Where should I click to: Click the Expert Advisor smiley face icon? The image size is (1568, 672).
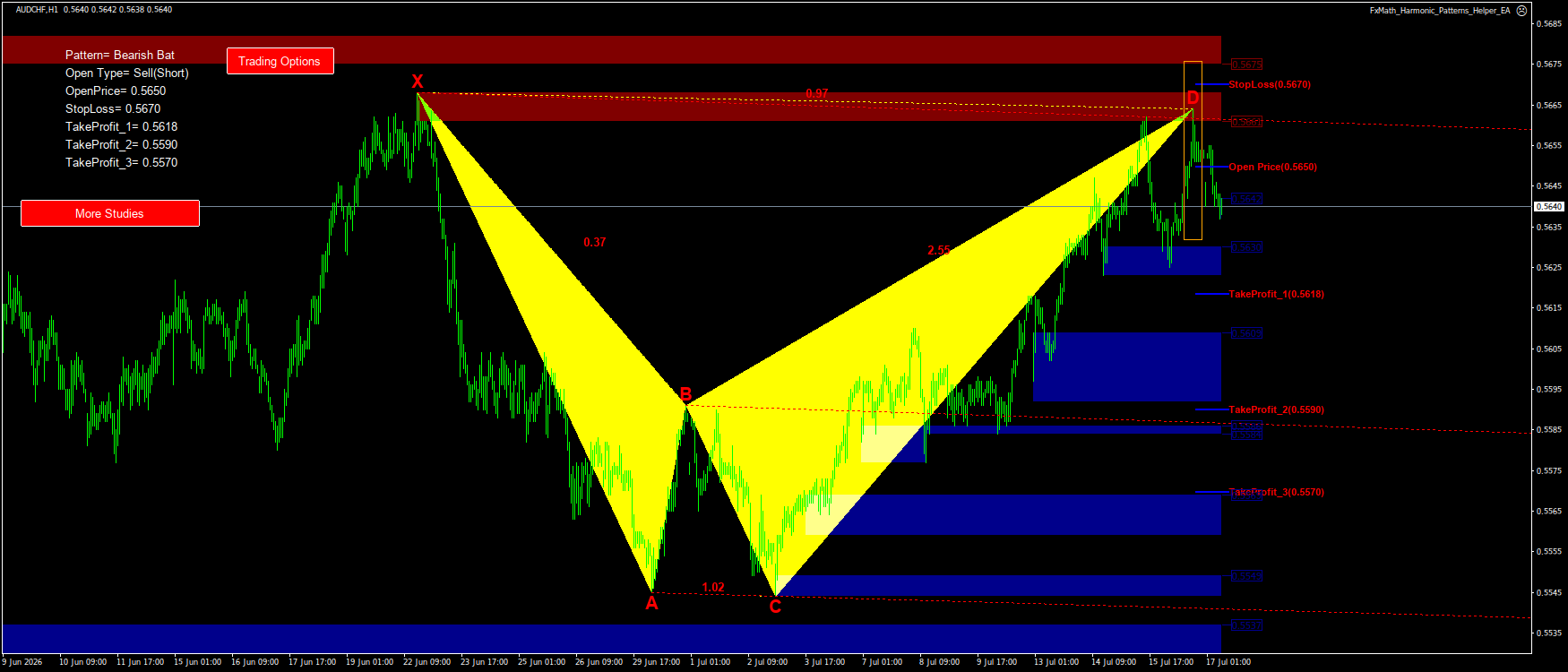coord(1521,11)
